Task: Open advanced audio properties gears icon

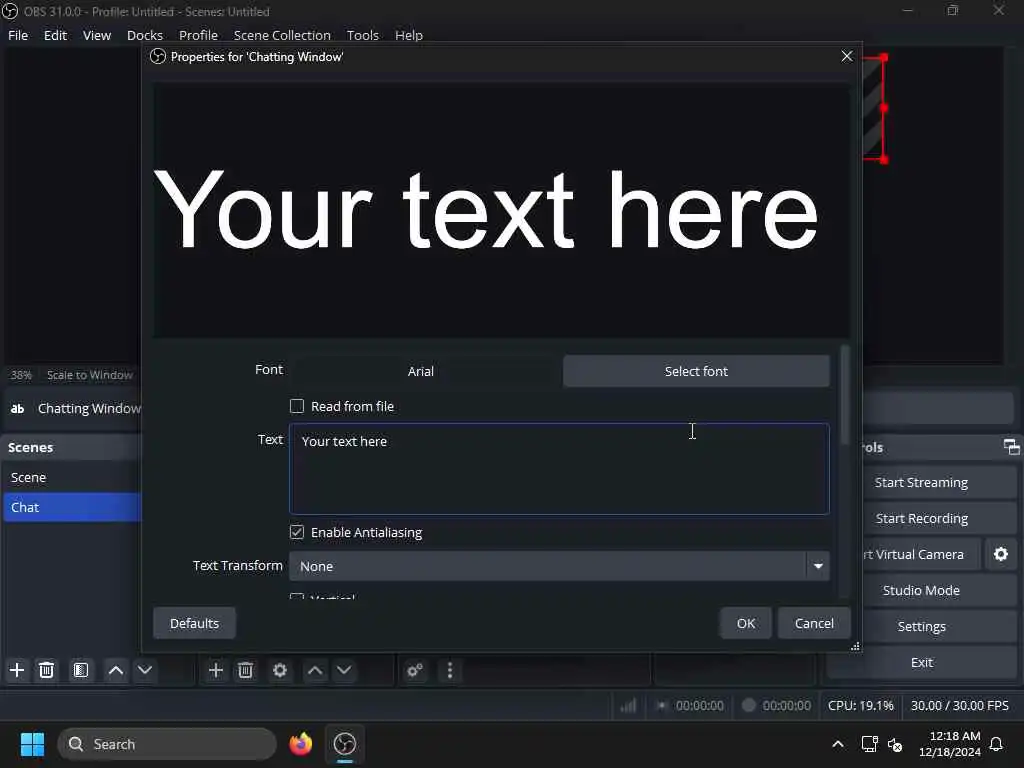Action: click(415, 670)
